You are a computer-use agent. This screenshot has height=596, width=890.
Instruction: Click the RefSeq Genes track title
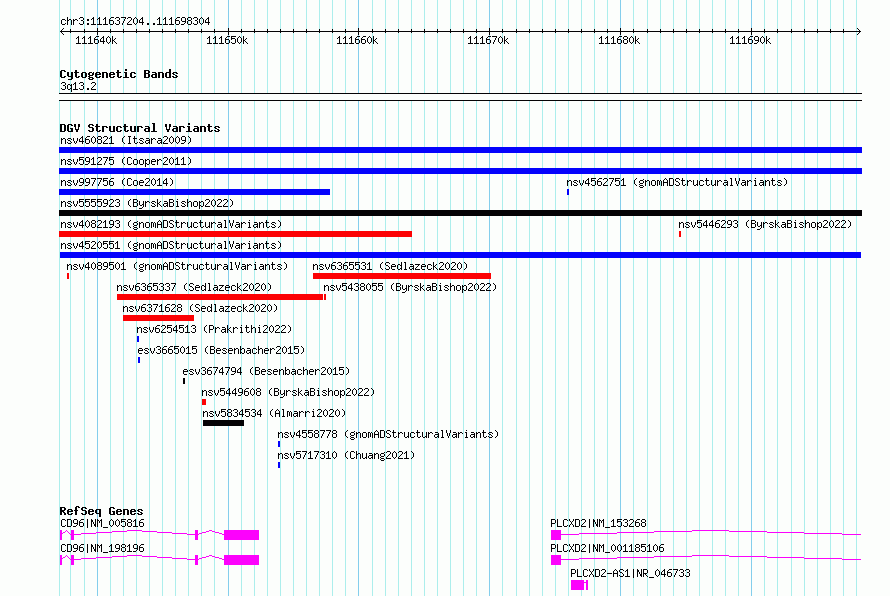[x=102, y=511]
